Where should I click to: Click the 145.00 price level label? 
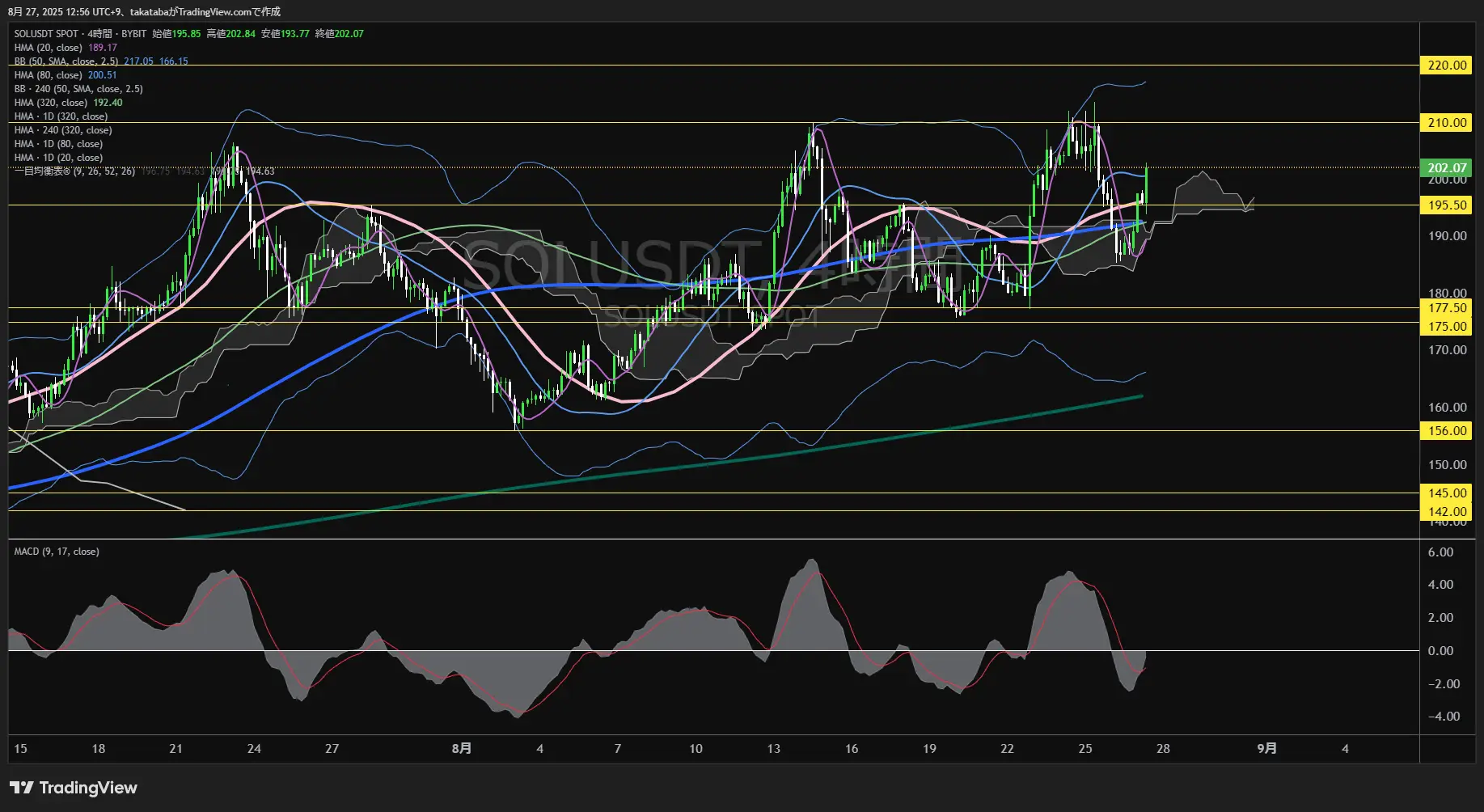pyautogui.click(x=1447, y=493)
